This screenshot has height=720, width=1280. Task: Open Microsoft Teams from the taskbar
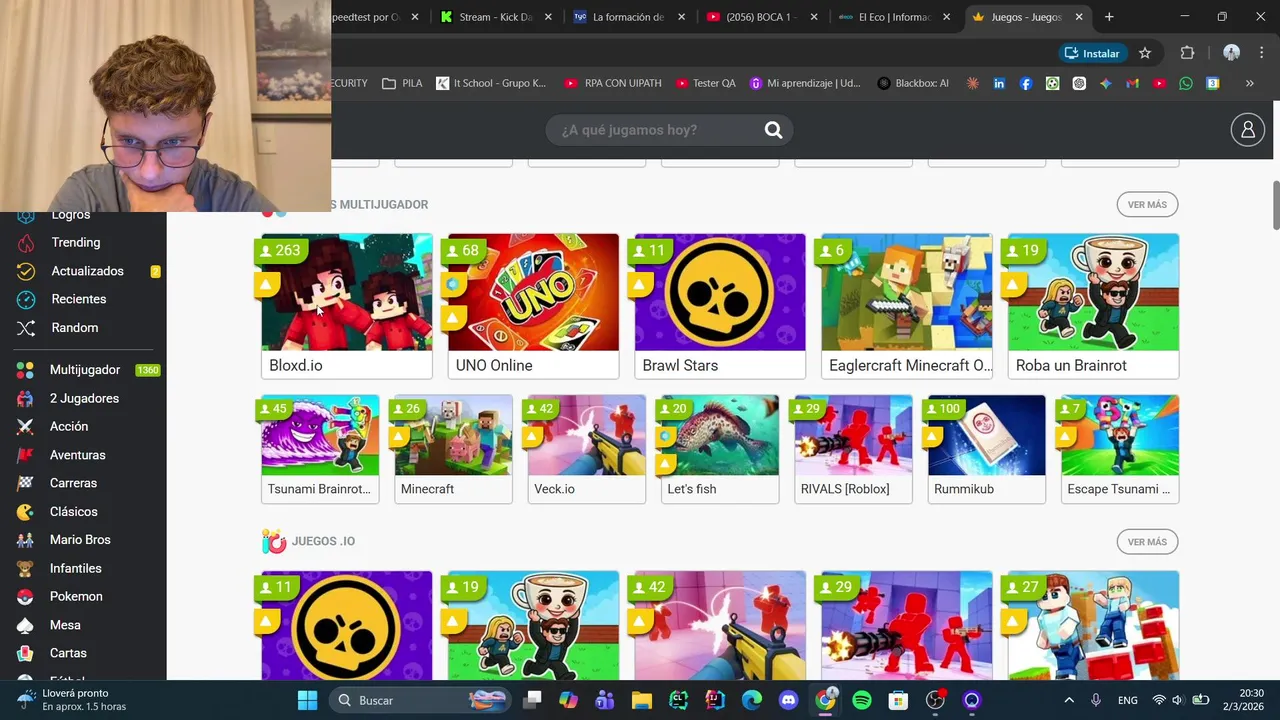pyautogui.click(x=605, y=700)
